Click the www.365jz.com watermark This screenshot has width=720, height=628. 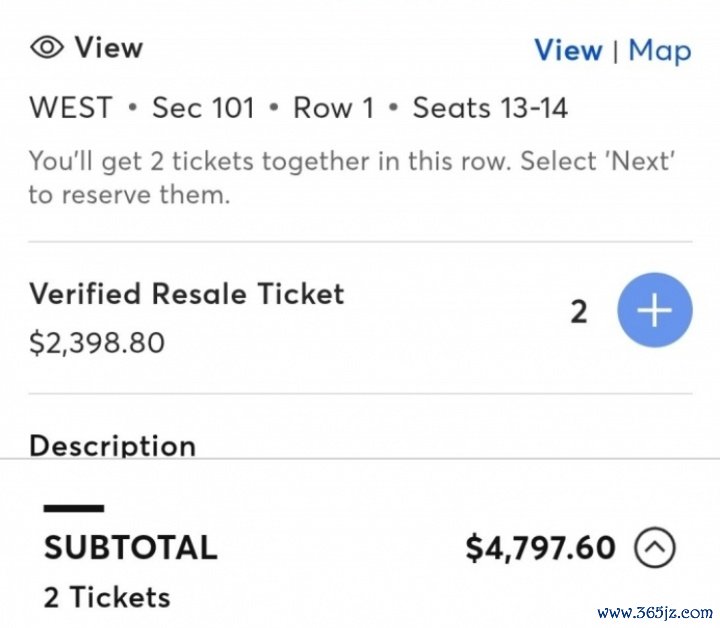[653, 611]
